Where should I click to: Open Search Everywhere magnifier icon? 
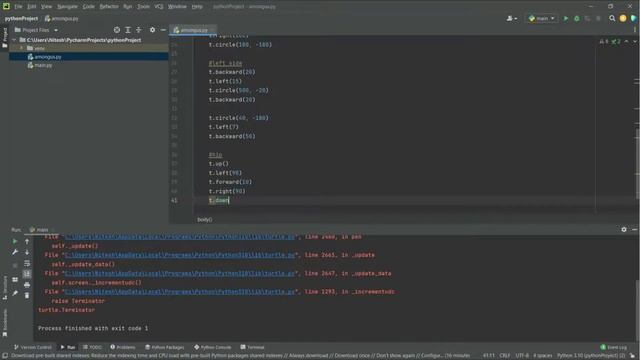click(612, 18)
